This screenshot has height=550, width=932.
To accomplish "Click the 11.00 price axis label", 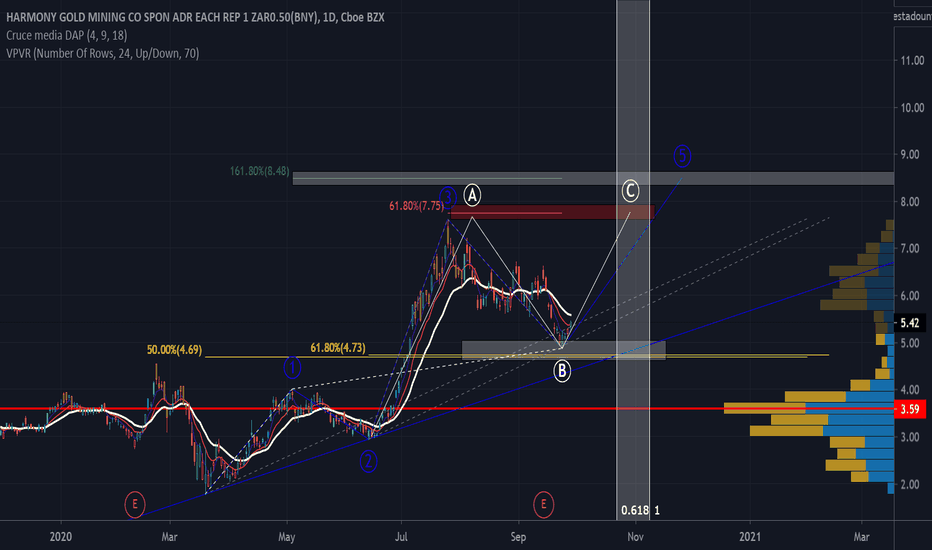I will tap(912, 60).
